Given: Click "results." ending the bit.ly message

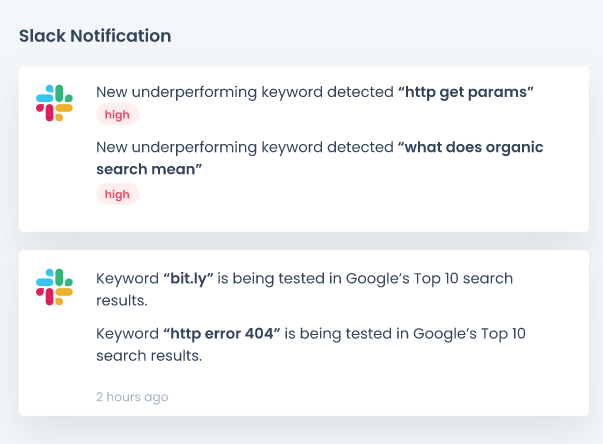Looking at the screenshot, I should (122, 301).
